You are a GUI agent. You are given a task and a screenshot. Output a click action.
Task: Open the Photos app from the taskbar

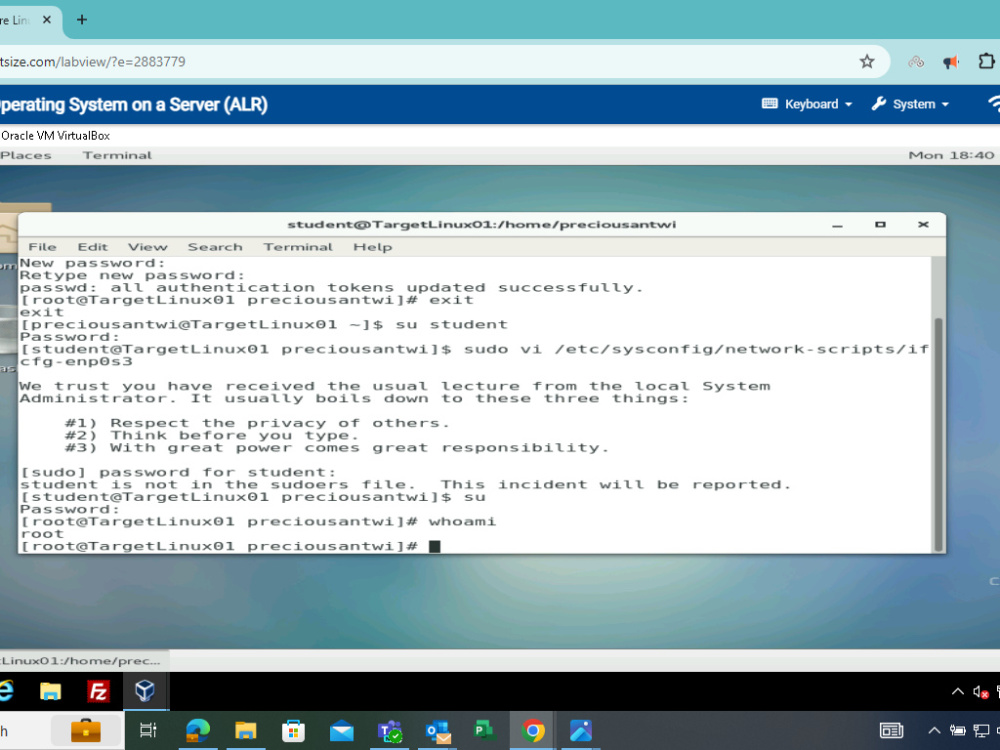click(581, 730)
